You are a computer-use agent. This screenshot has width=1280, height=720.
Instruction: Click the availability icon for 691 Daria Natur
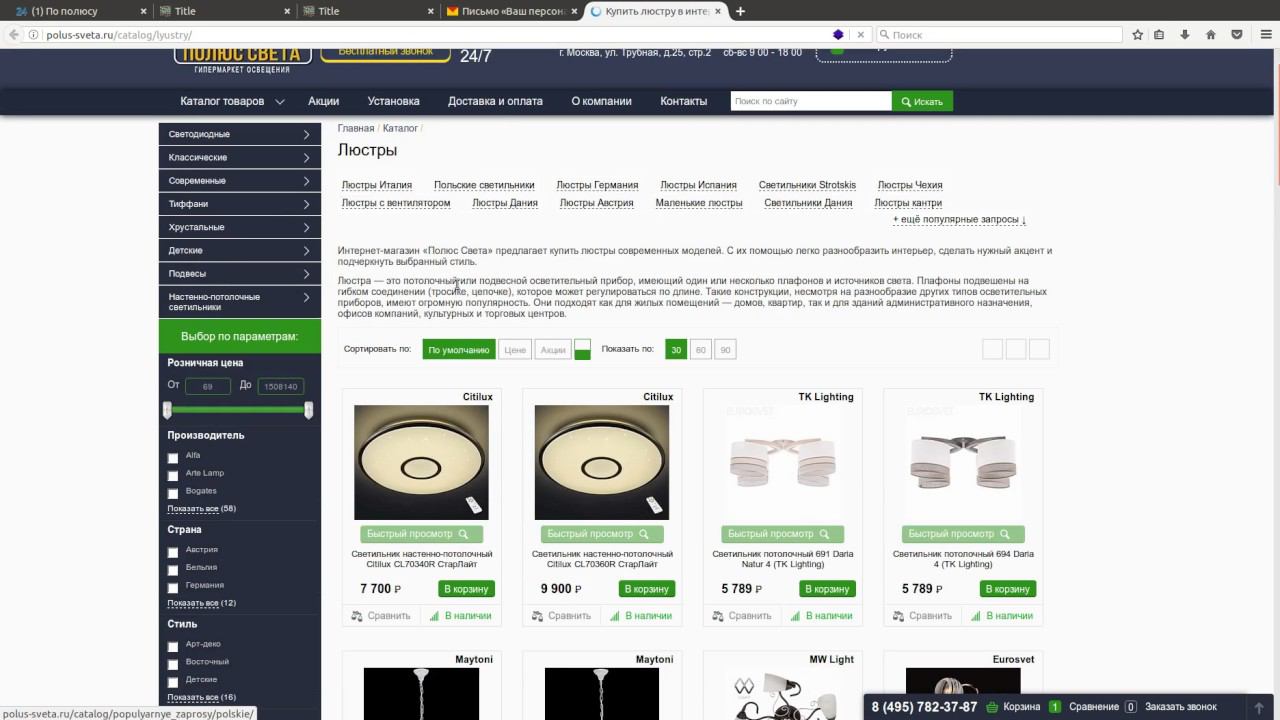pyautogui.click(x=796, y=616)
